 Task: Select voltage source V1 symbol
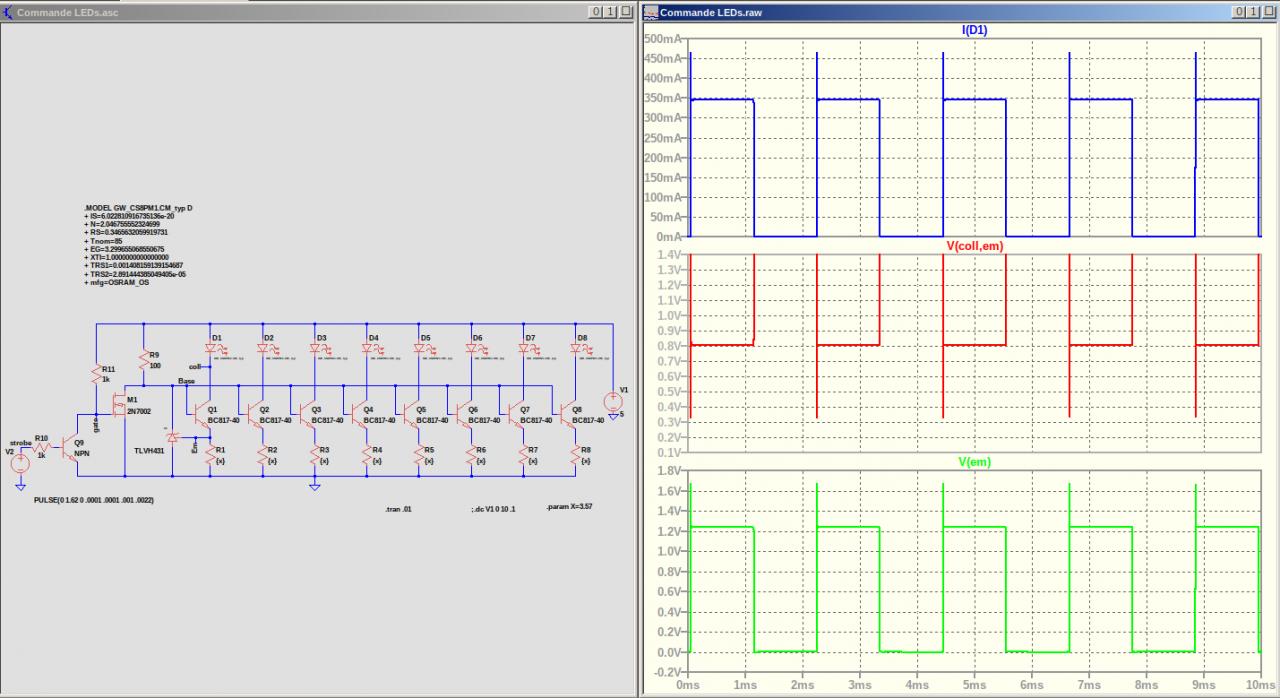[x=613, y=401]
